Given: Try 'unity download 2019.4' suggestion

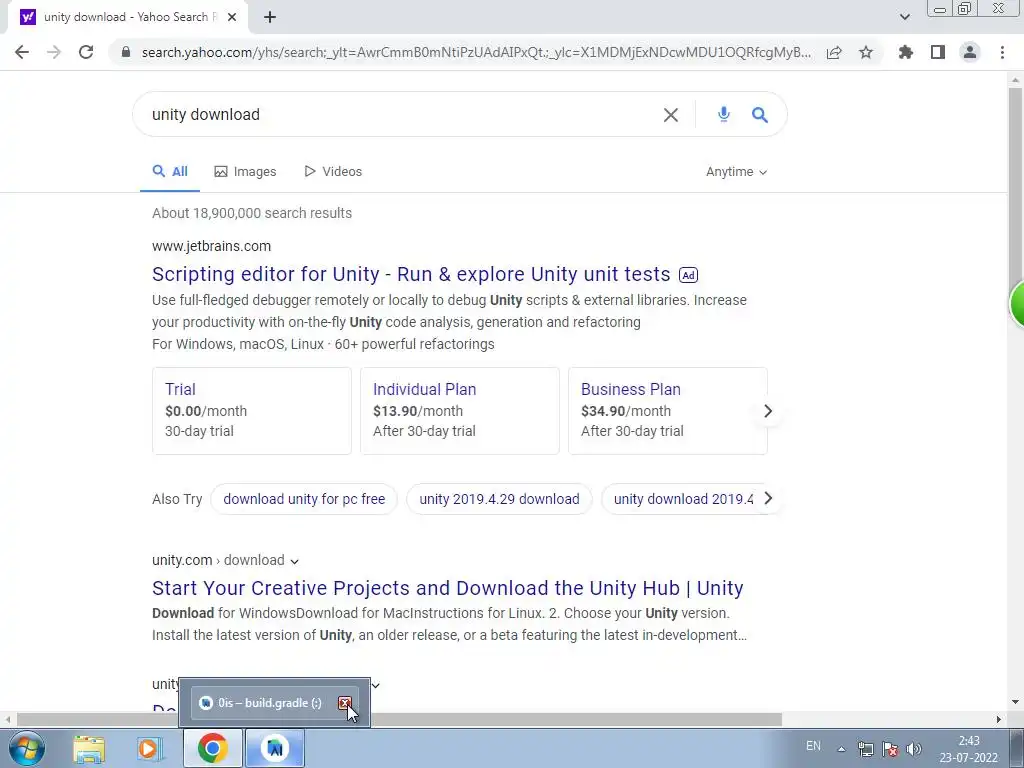Looking at the screenshot, I should [x=683, y=499].
